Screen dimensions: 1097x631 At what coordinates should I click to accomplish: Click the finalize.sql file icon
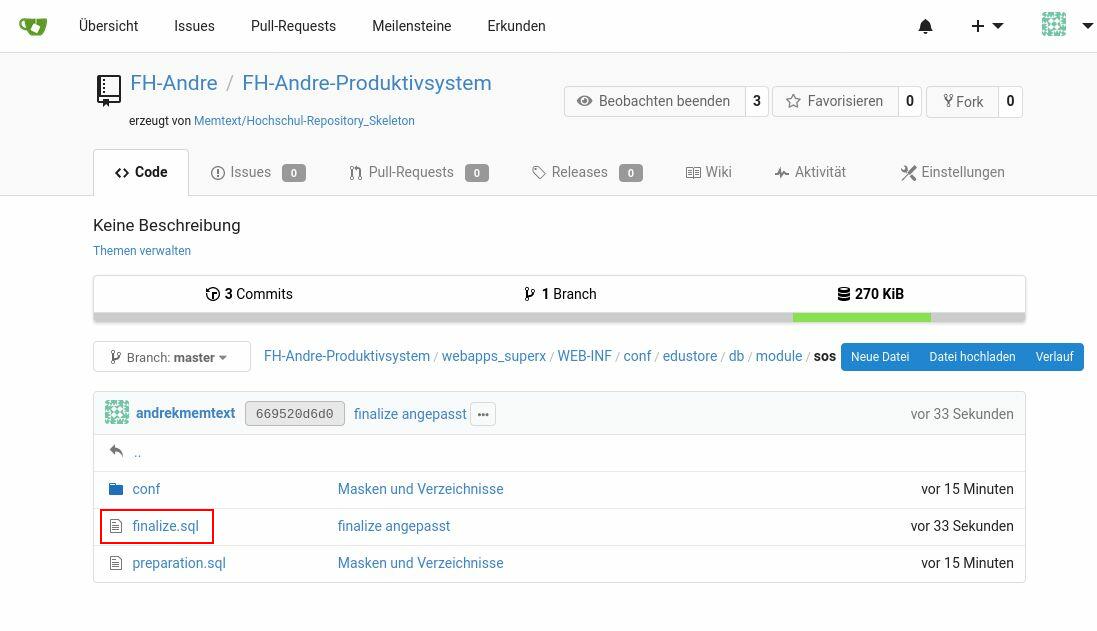116,526
